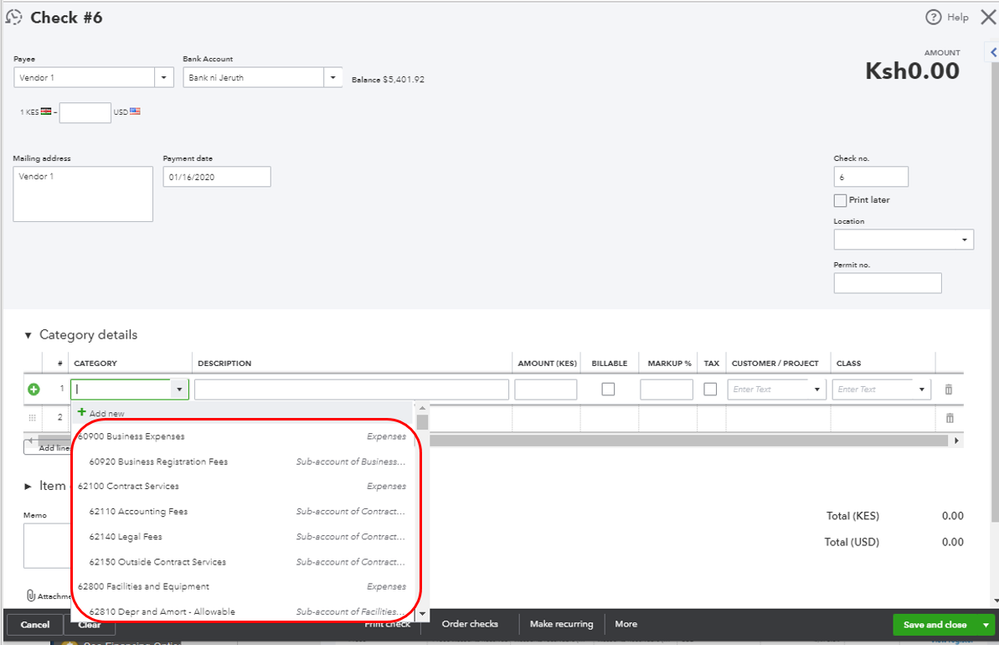Tick the Billable checkbox on line 1
999x645 pixels.
608,389
